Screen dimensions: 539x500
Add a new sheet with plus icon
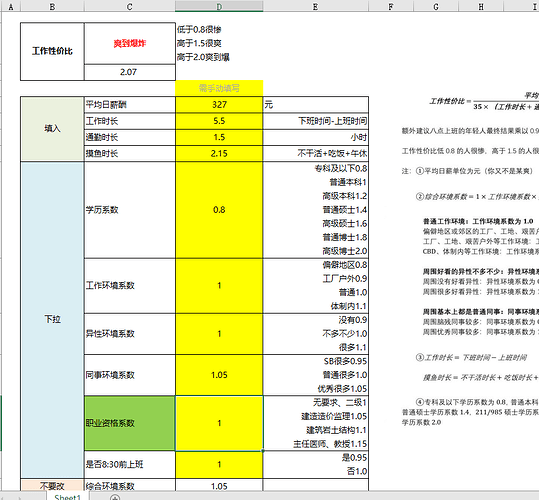[x=115, y=497]
